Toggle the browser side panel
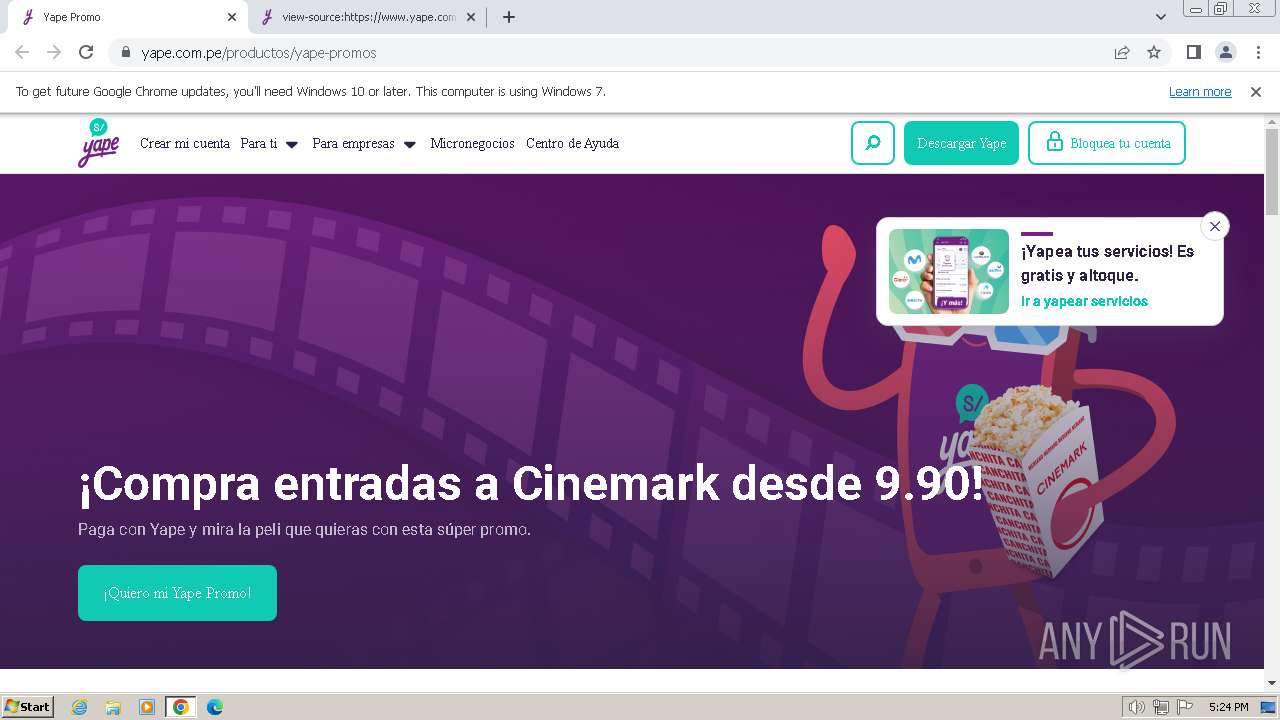The height and width of the screenshot is (720, 1280). (1193, 52)
